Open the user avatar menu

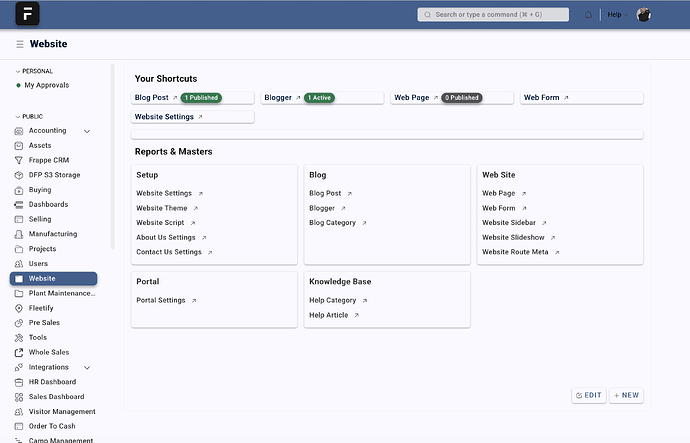pos(643,15)
